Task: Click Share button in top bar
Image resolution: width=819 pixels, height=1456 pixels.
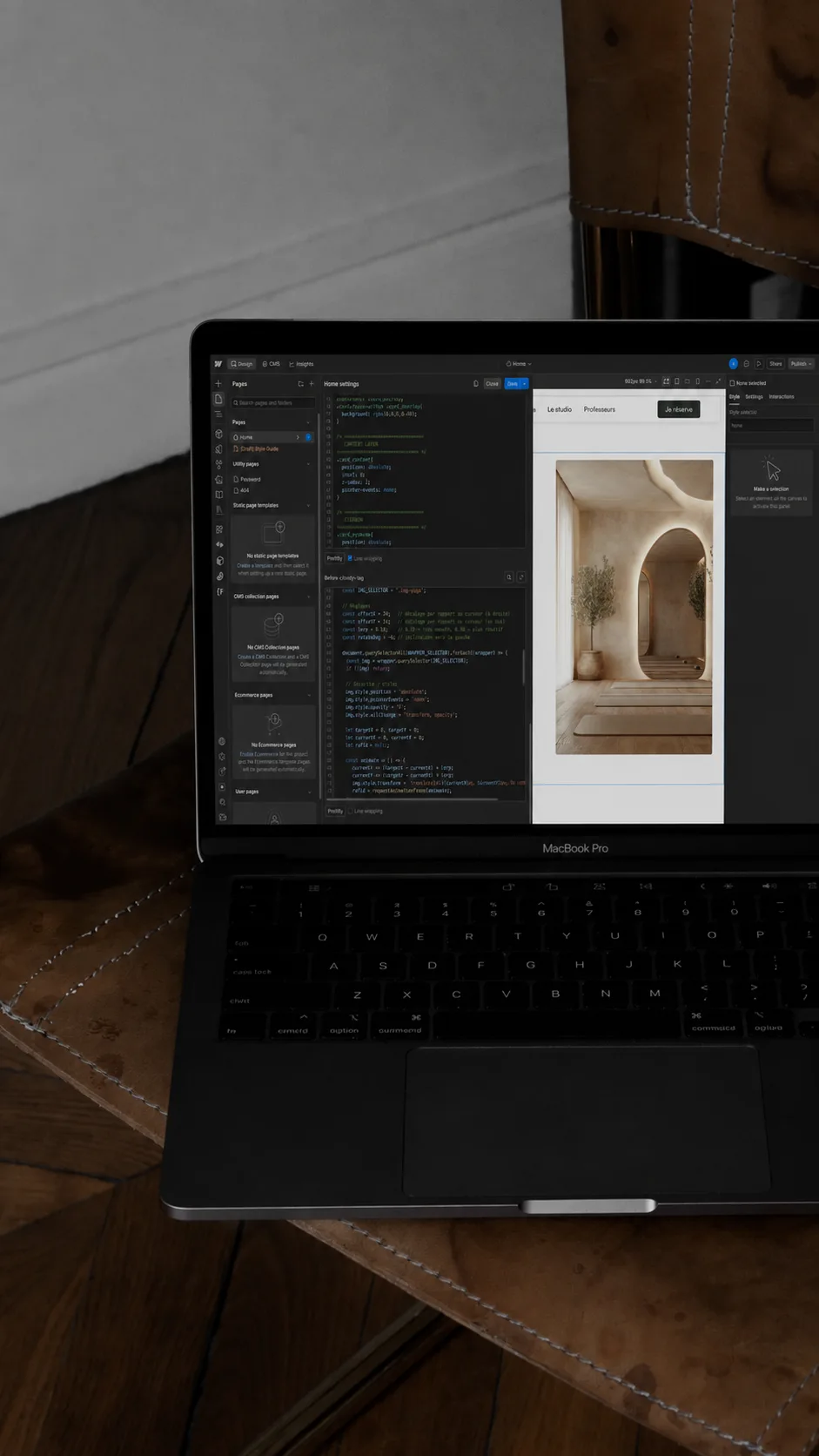Action: pyautogui.click(x=775, y=364)
